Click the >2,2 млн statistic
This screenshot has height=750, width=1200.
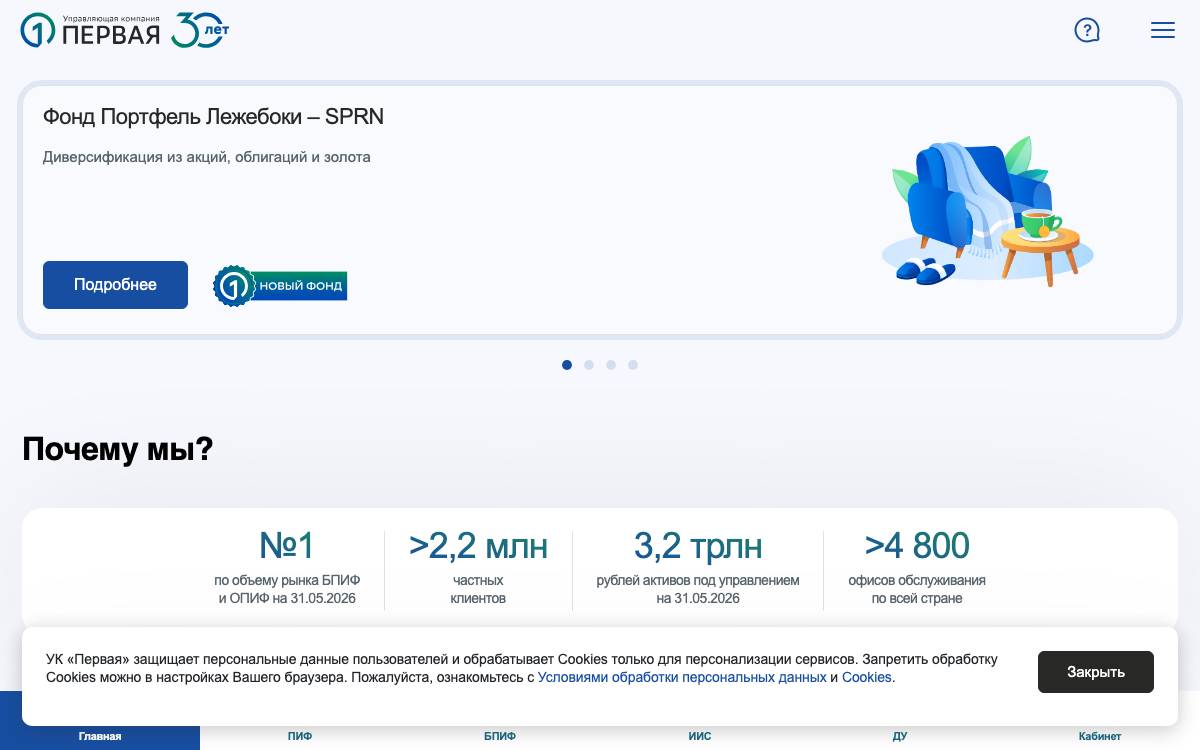click(478, 546)
